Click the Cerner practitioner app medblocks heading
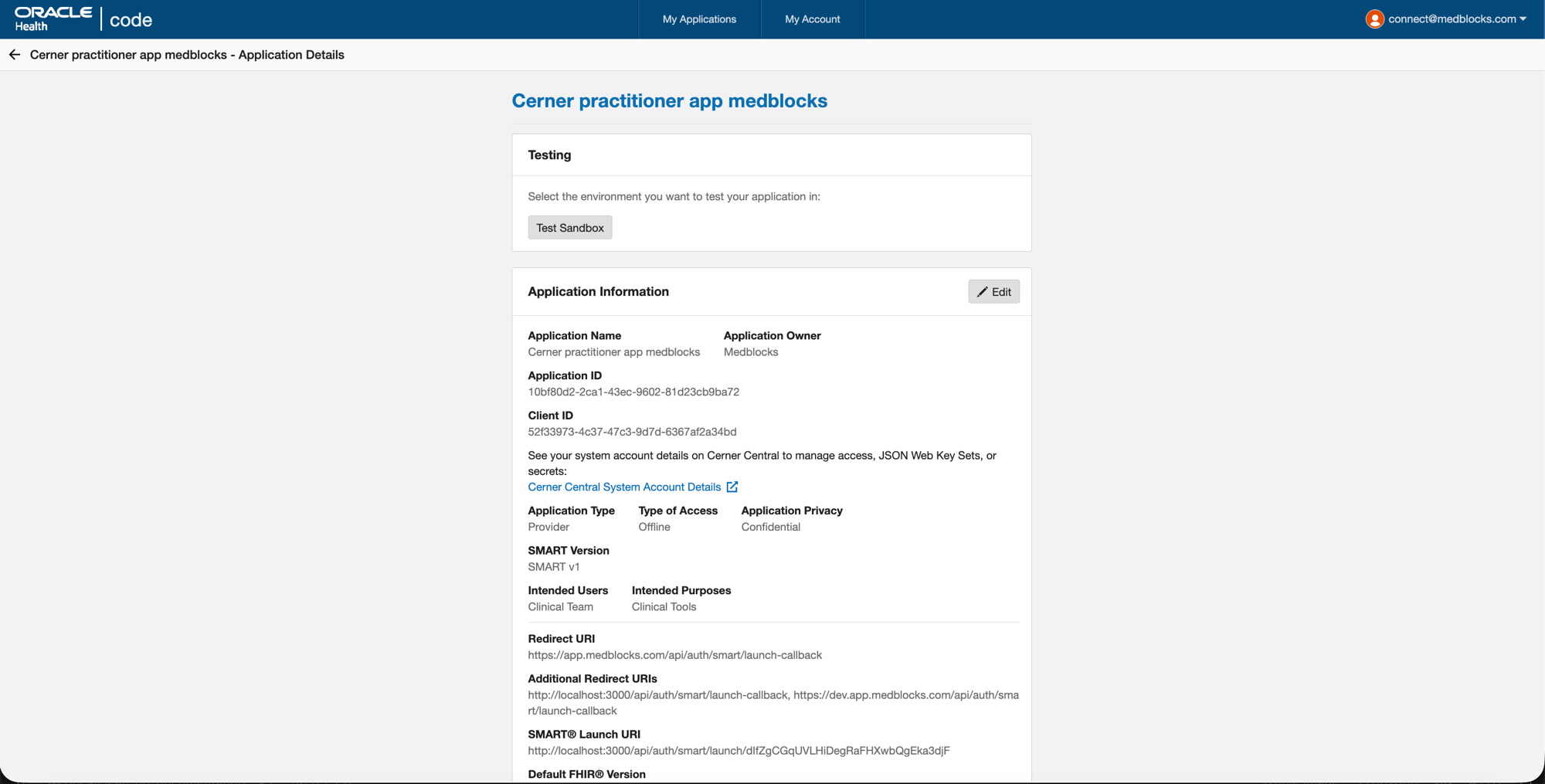The image size is (1545, 784). (670, 101)
